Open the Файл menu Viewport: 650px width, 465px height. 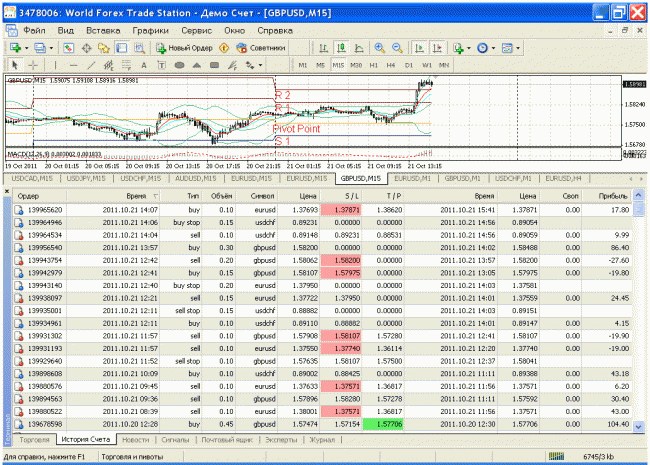[34, 31]
